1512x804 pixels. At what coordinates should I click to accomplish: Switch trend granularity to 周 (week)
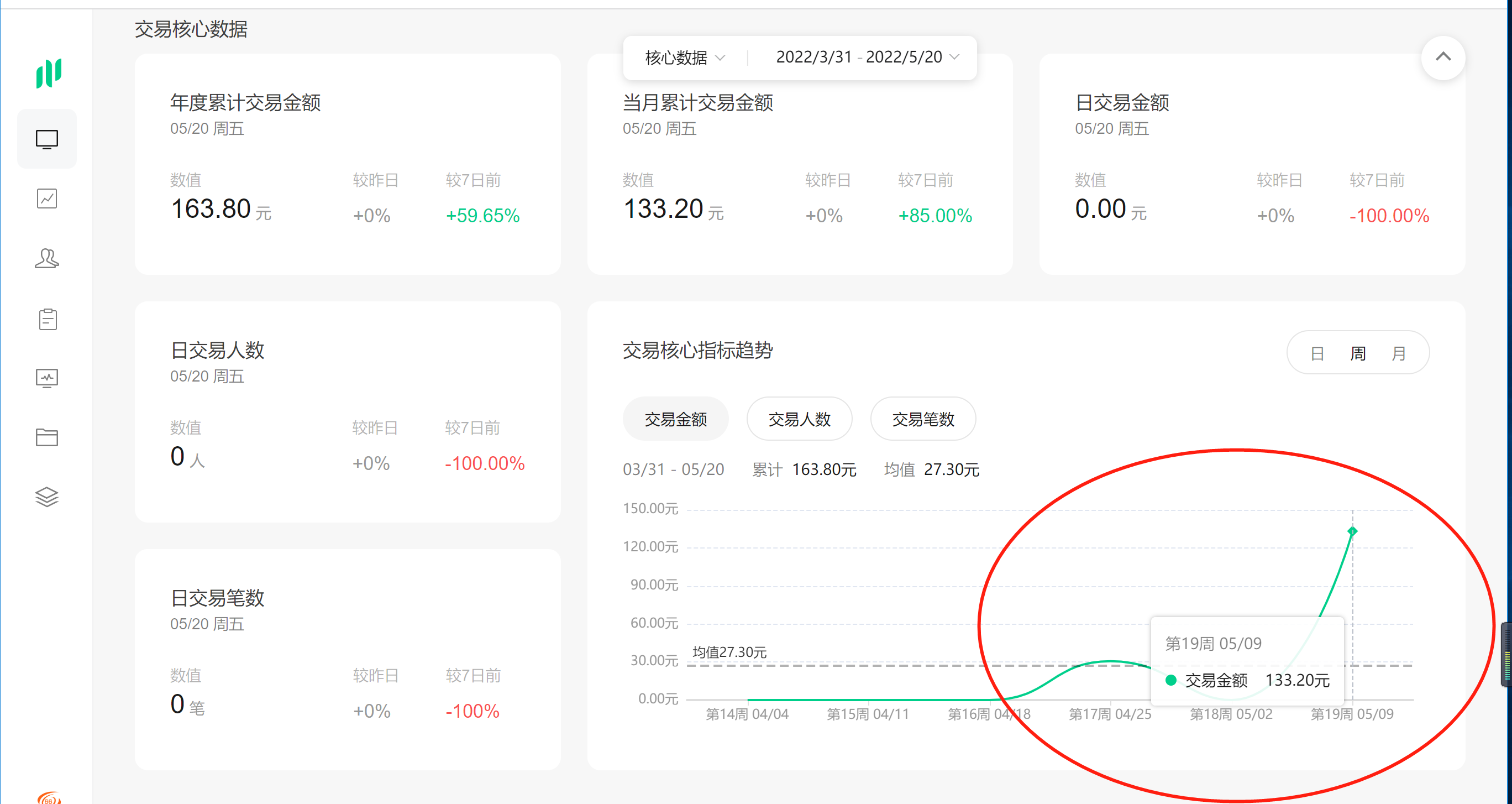1358,353
